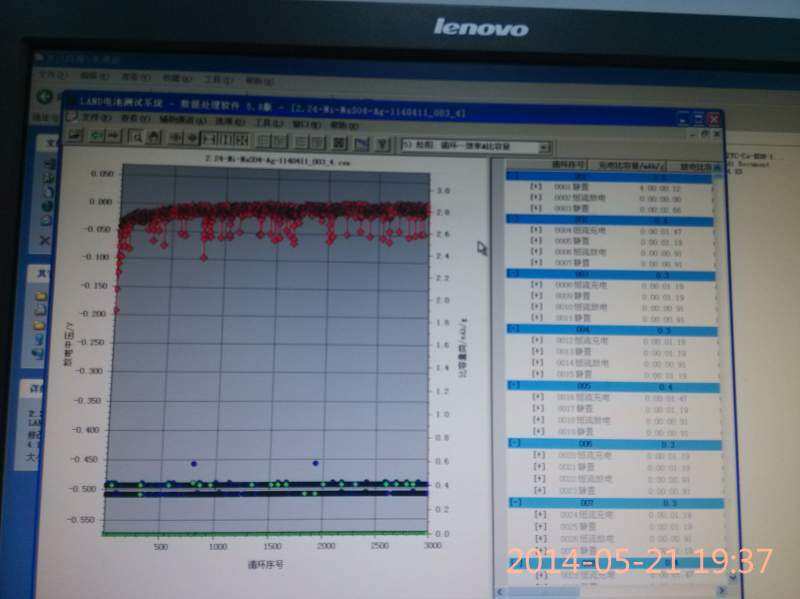Open the 辅助通道 menu
Screen dimensions: 800x599
183,120
